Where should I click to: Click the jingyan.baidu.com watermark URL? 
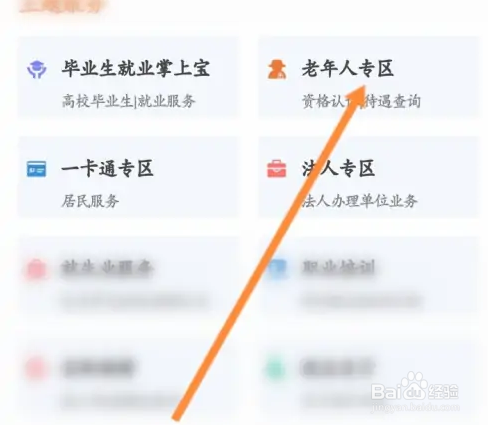415,407
